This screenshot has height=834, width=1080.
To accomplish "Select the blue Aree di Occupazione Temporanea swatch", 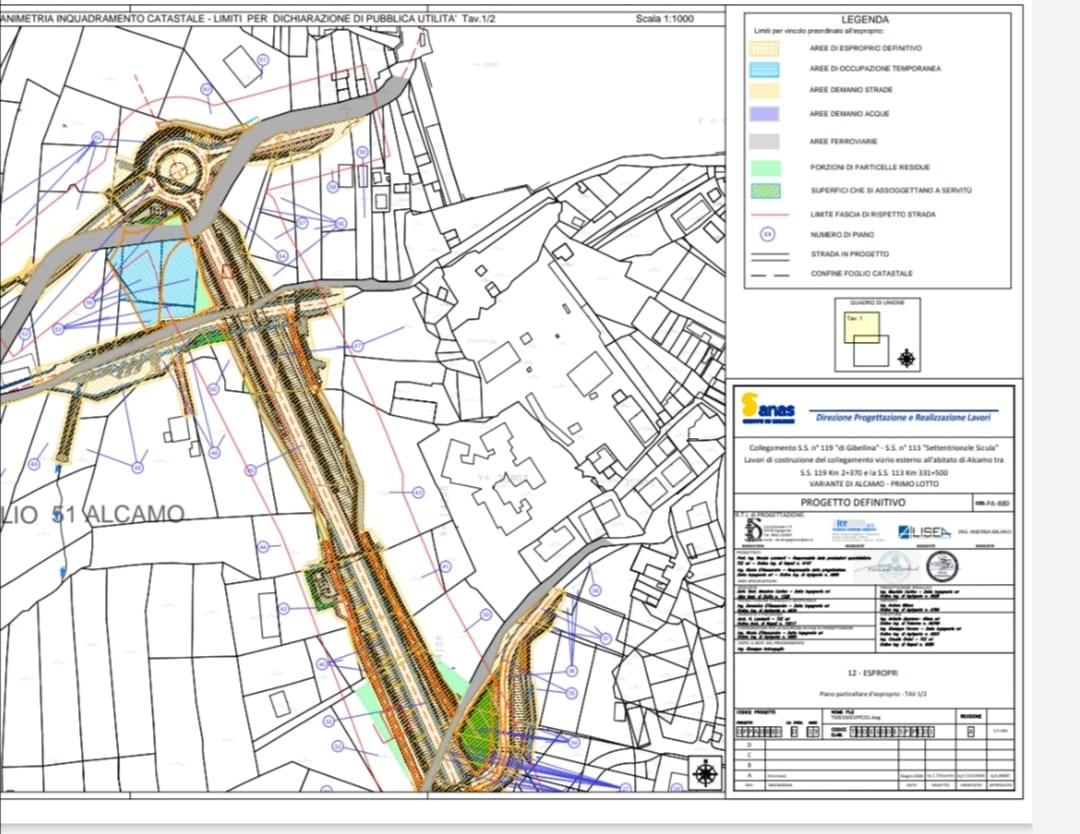I will pos(765,69).
